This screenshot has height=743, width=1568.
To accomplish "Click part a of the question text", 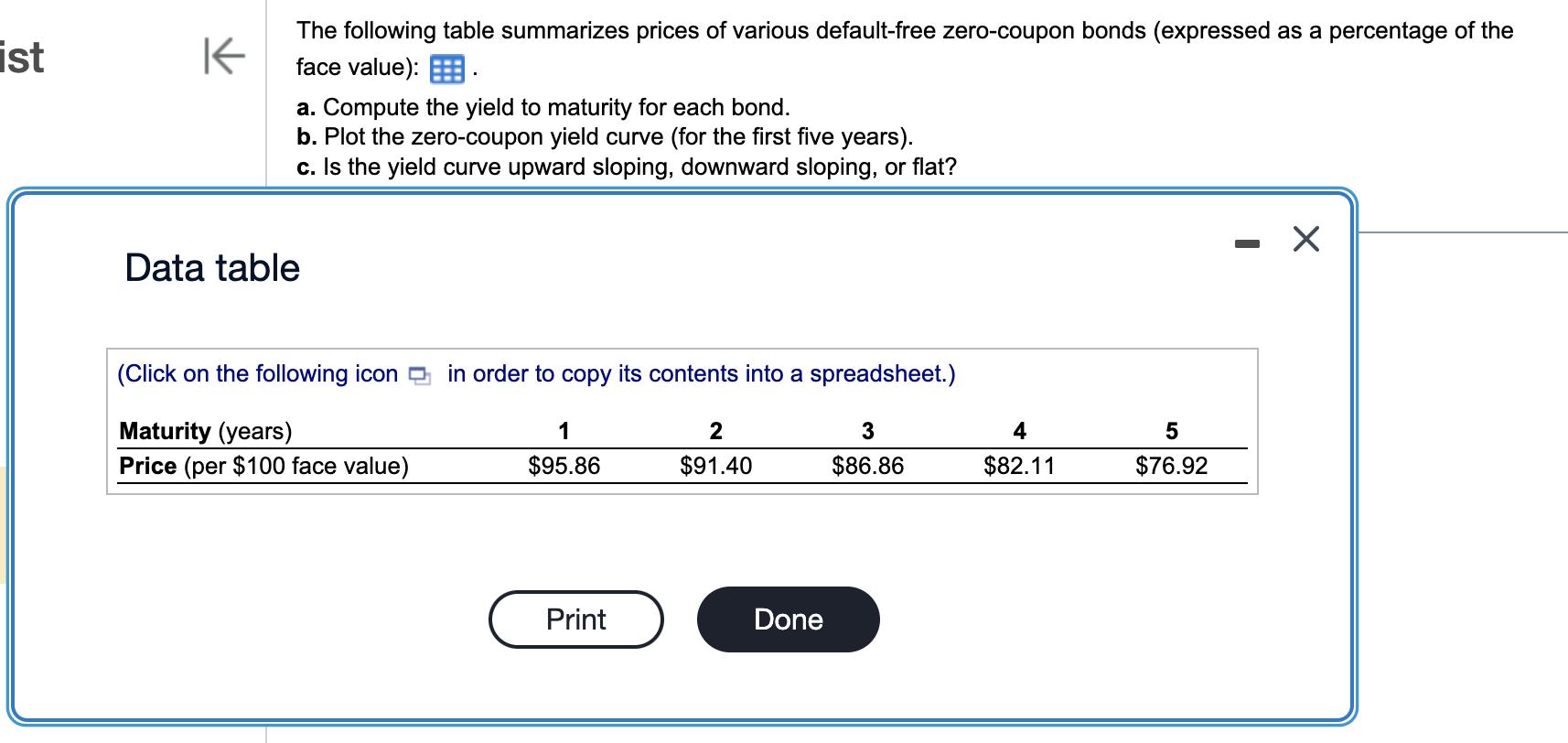I will [543, 107].
